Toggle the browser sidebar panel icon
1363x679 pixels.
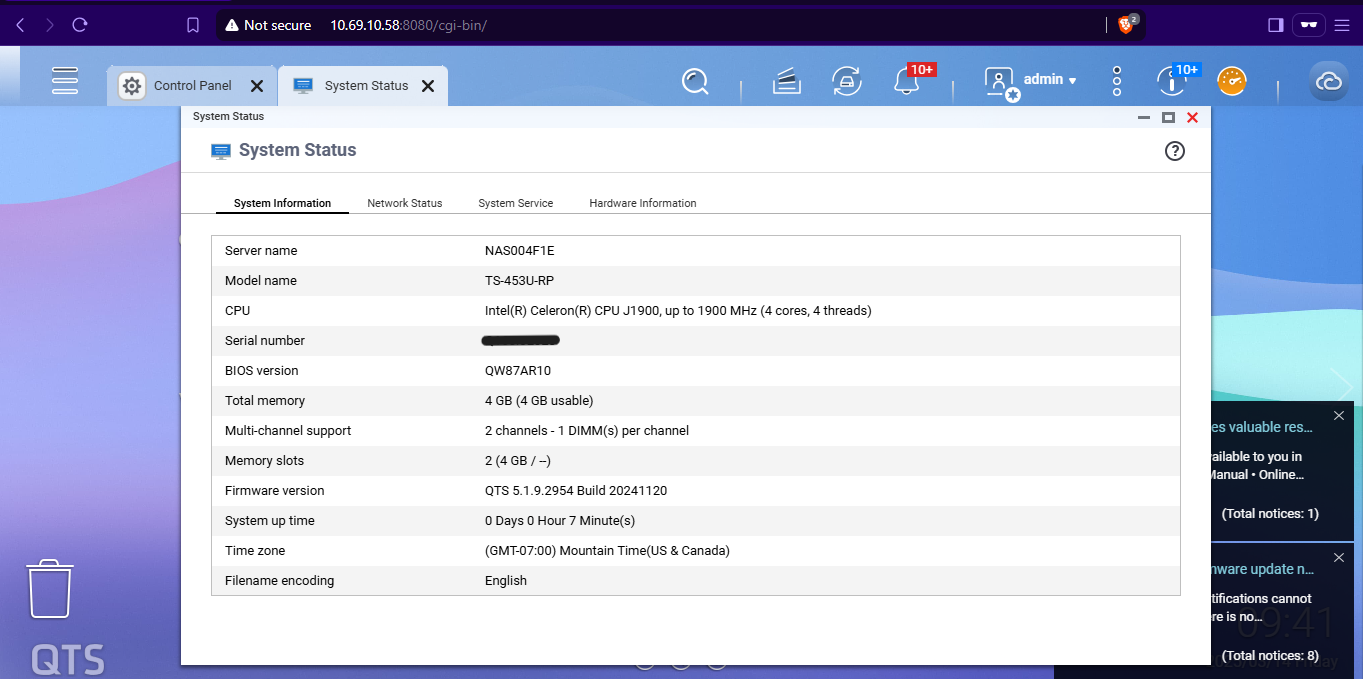(1275, 25)
